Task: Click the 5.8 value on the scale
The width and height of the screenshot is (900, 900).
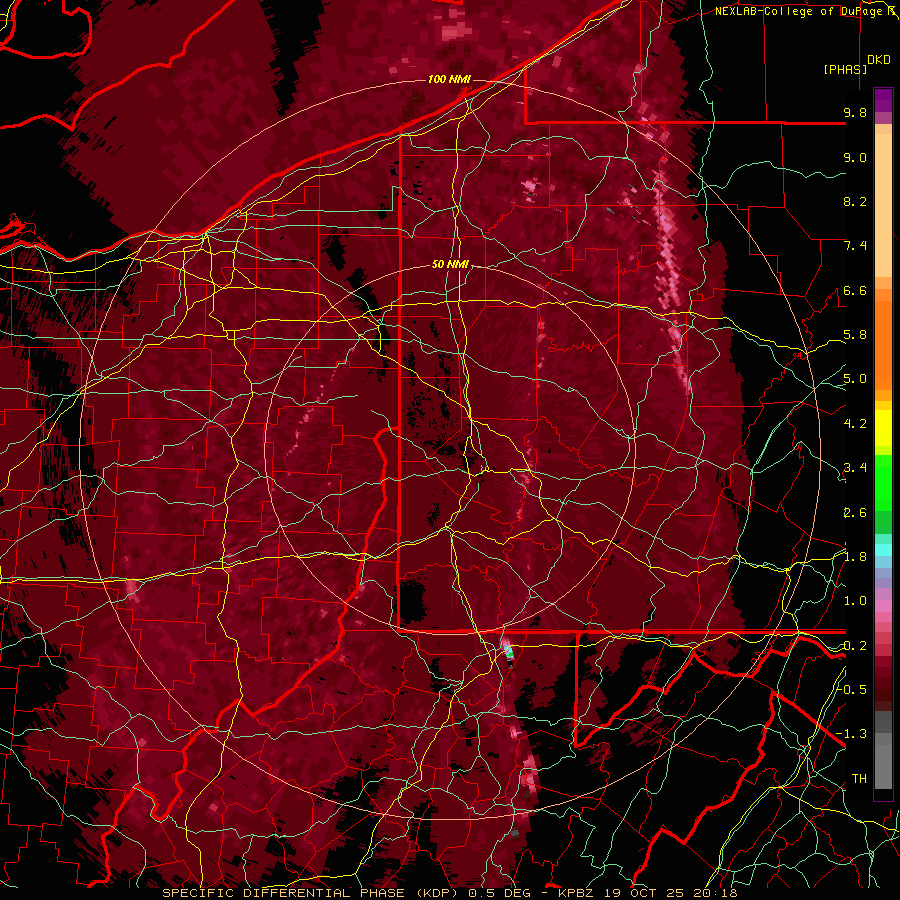Action: [855, 335]
